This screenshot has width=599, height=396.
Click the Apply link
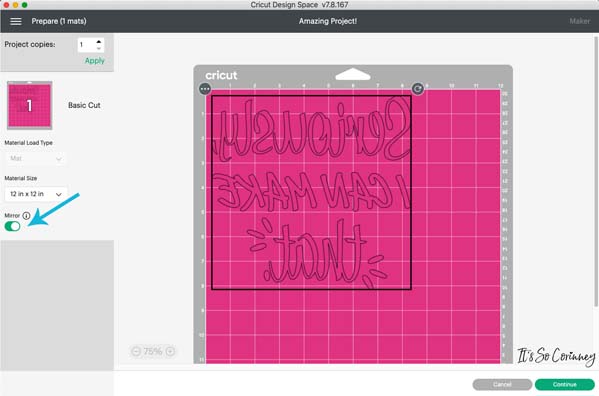click(94, 61)
